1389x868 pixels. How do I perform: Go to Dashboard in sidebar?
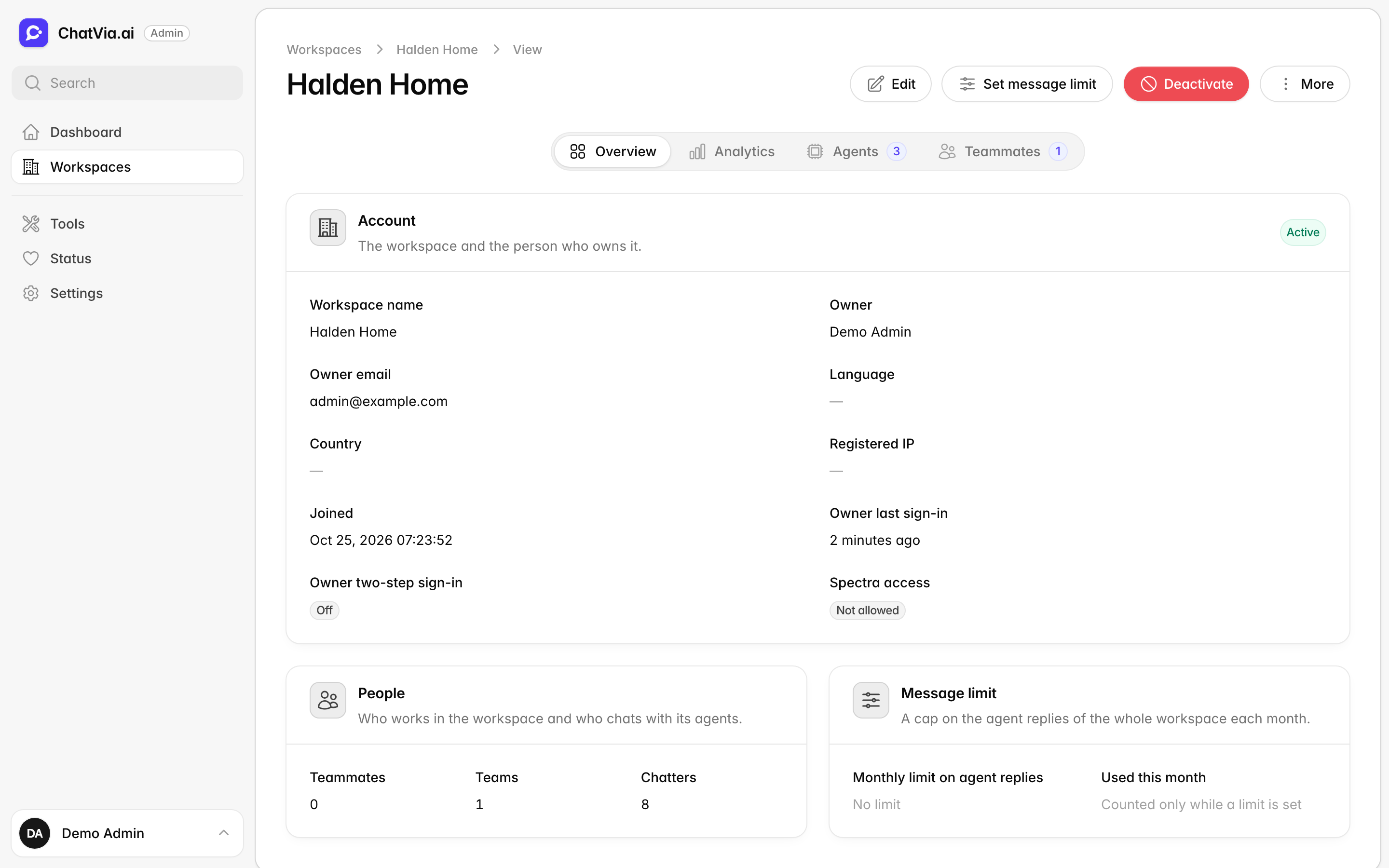pos(127,132)
